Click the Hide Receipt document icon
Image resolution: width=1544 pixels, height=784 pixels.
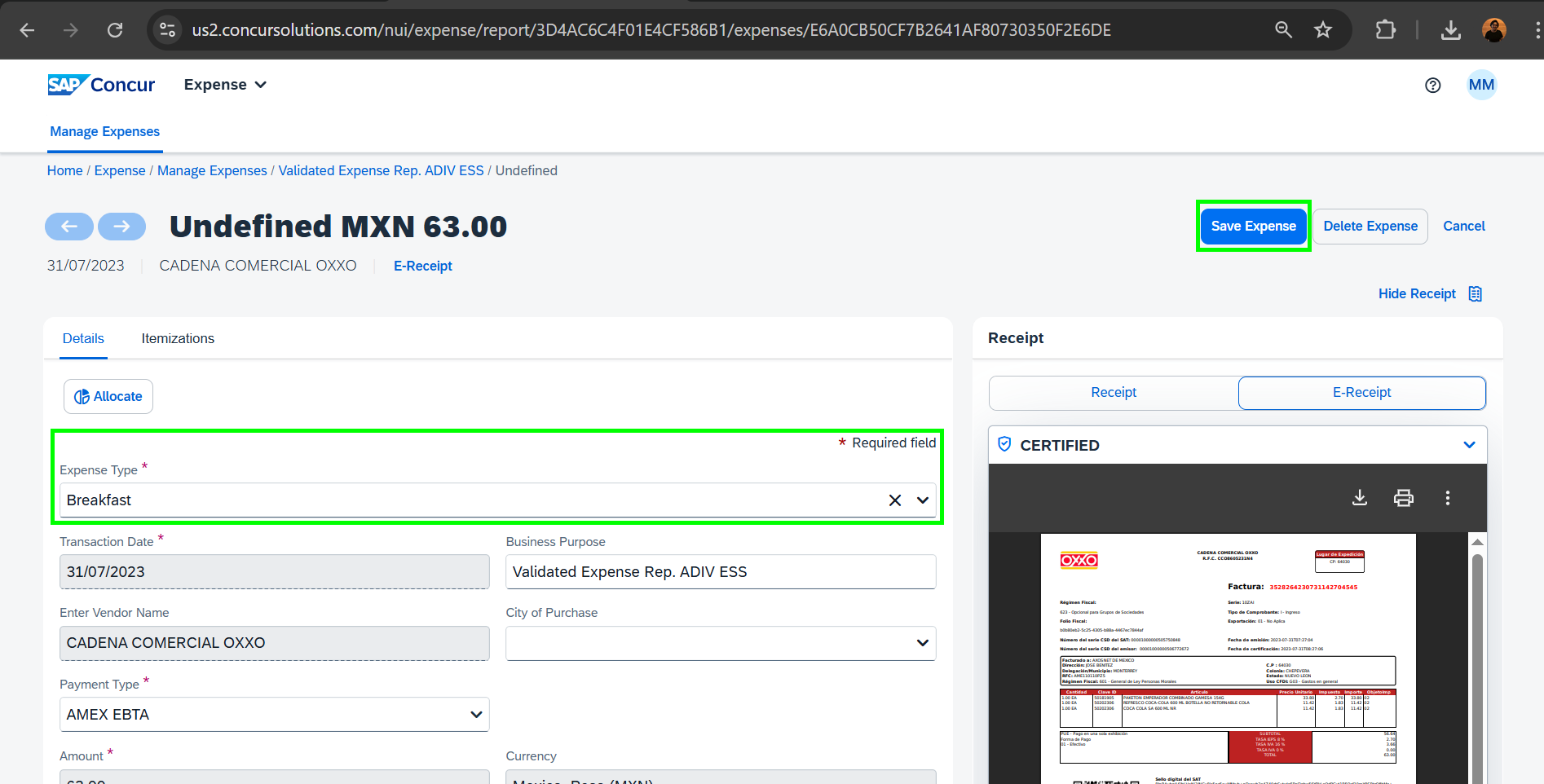coord(1475,293)
